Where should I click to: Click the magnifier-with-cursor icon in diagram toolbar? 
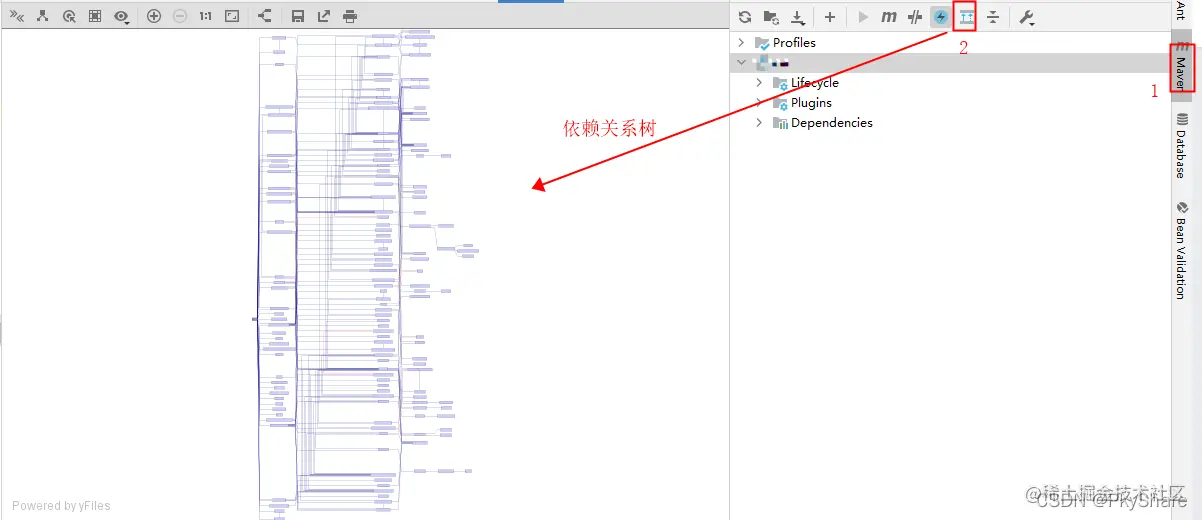(68, 16)
